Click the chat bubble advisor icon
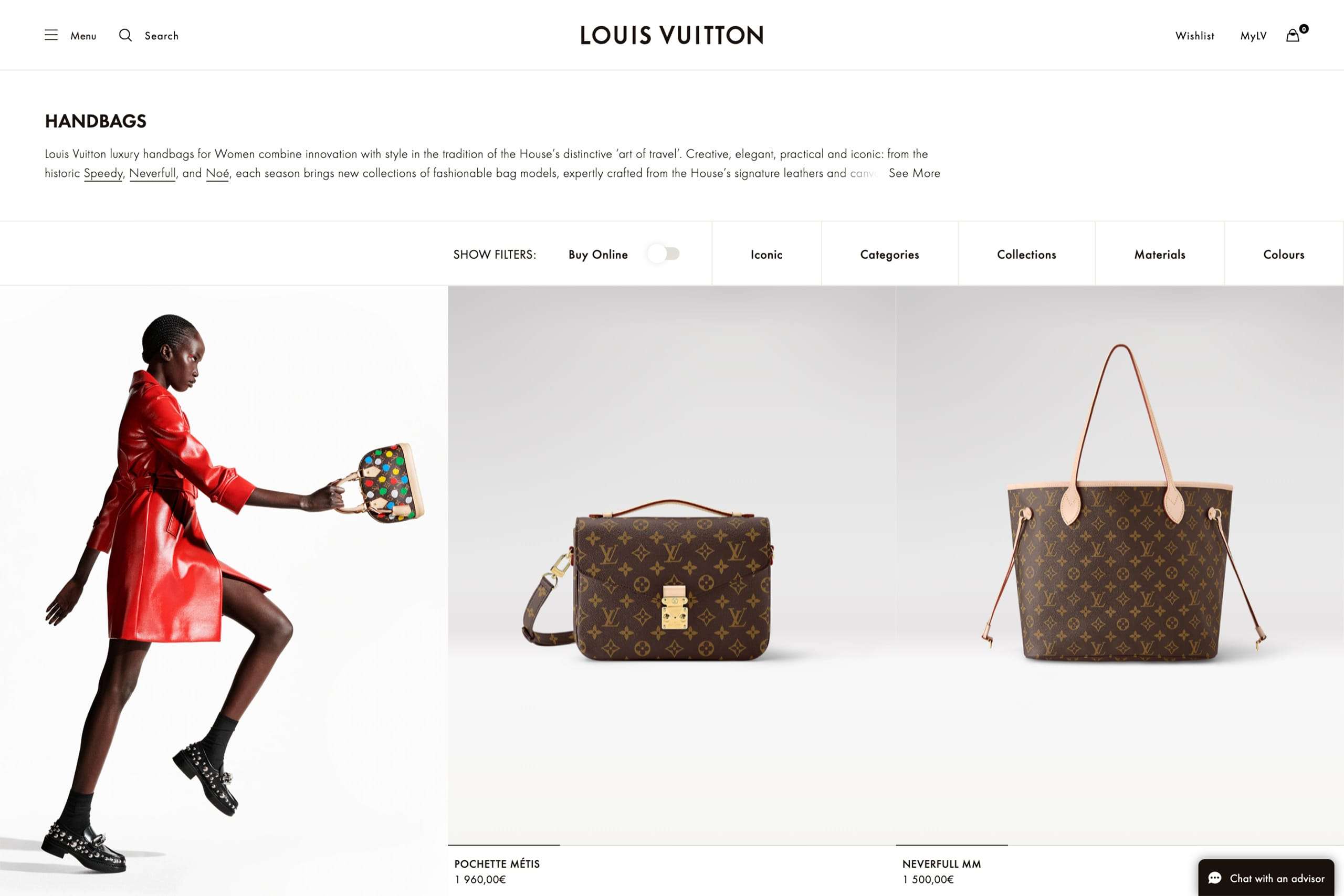The image size is (1344, 896). pos(1215,878)
